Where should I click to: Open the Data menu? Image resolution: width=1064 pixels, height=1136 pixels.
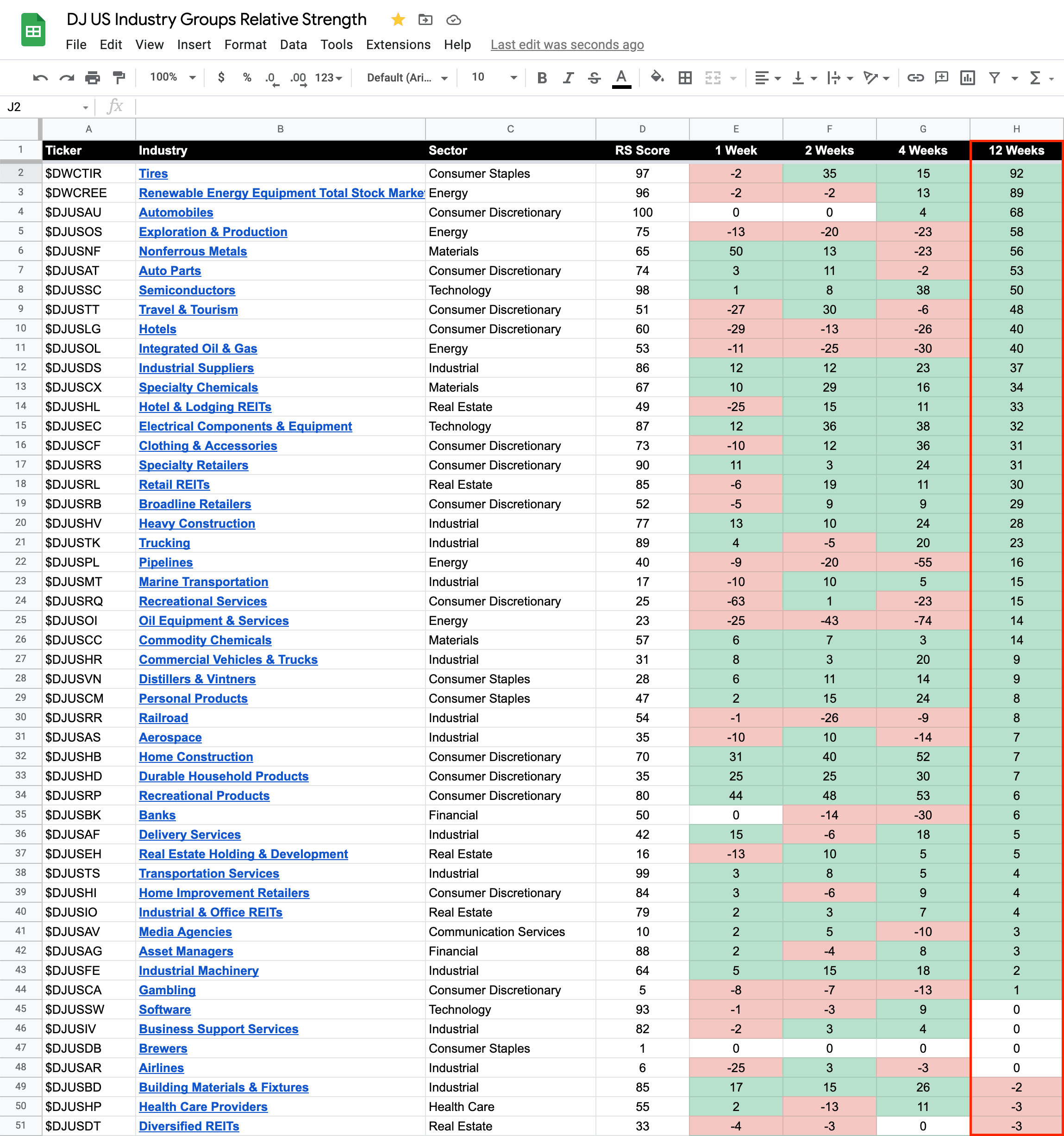point(293,44)
